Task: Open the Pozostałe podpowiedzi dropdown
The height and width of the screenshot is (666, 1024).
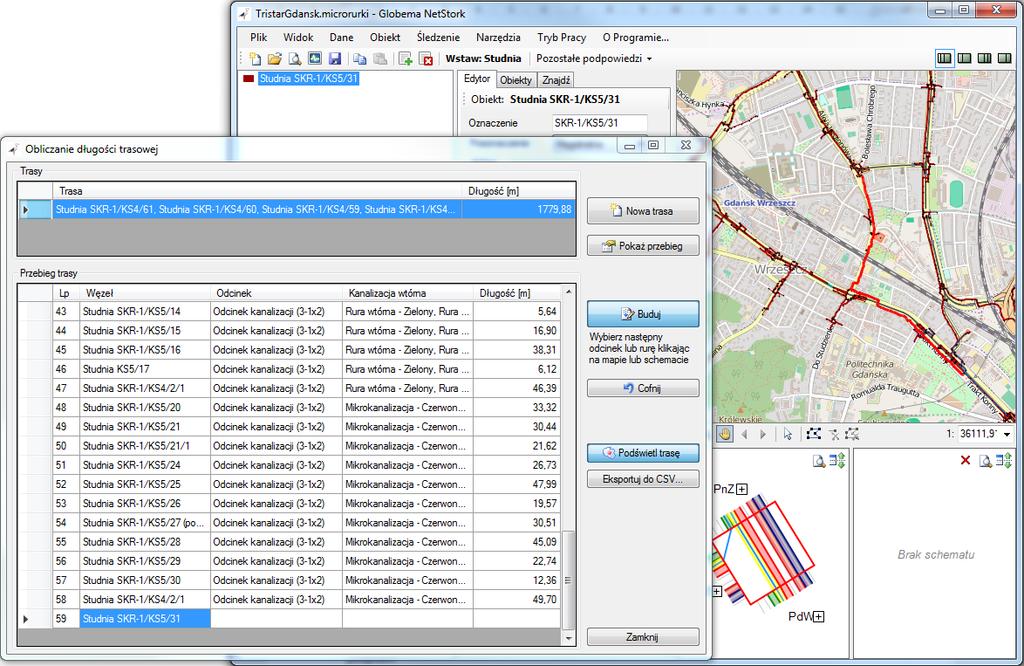Action: (x=594, y=58)
